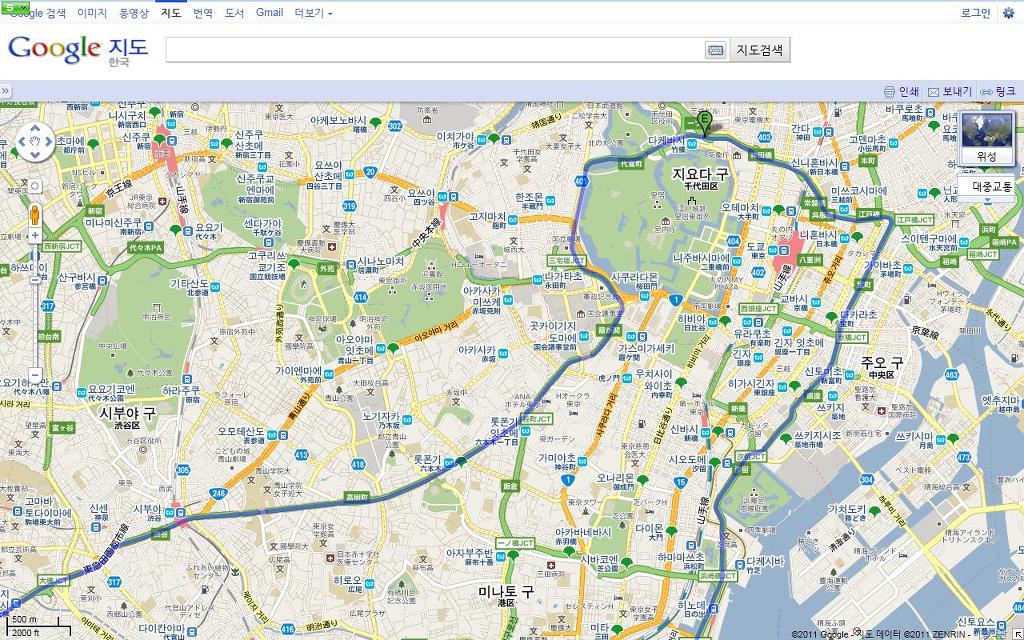The width and height of the screenshot is (1024, 640).
Task: Click the route 403 shield on the map
Action: pyautogui.click(x=765, y=136)
